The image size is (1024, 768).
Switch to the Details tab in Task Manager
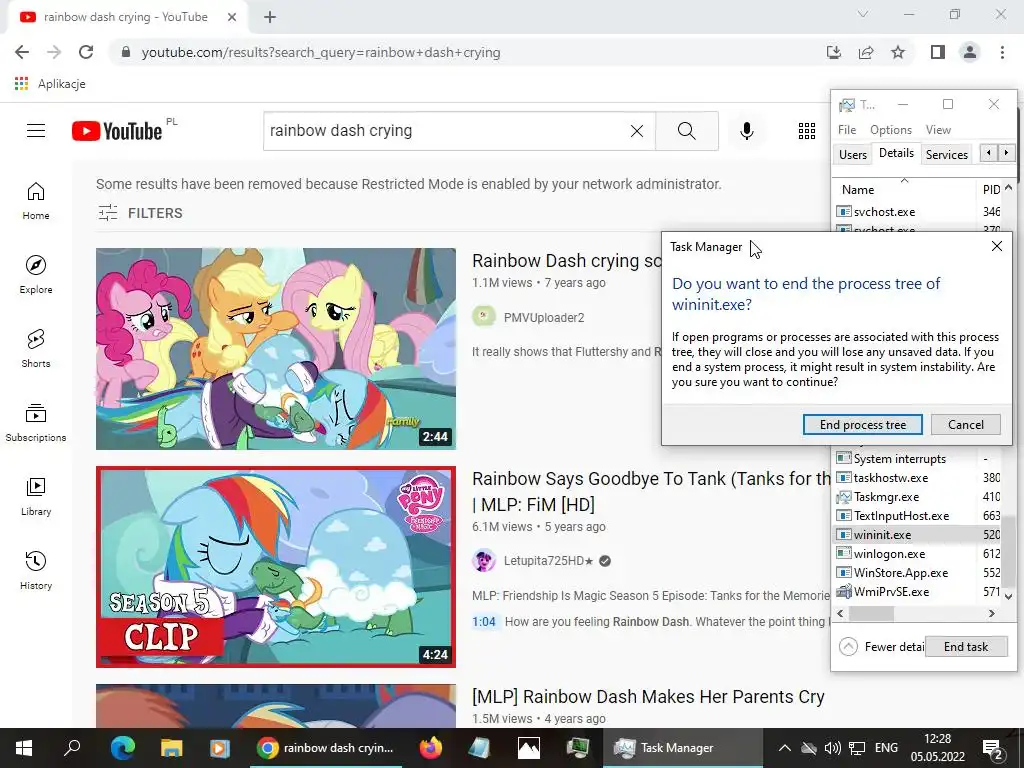pyautogui.click(x=896, y=153)
